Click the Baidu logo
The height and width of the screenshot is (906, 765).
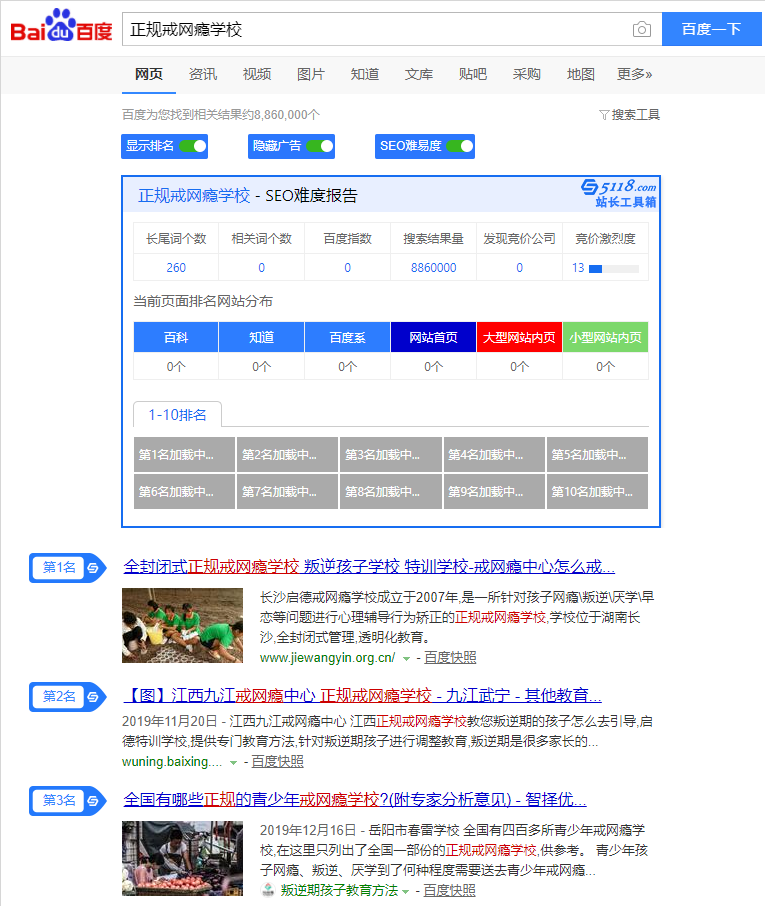point(61,26)
